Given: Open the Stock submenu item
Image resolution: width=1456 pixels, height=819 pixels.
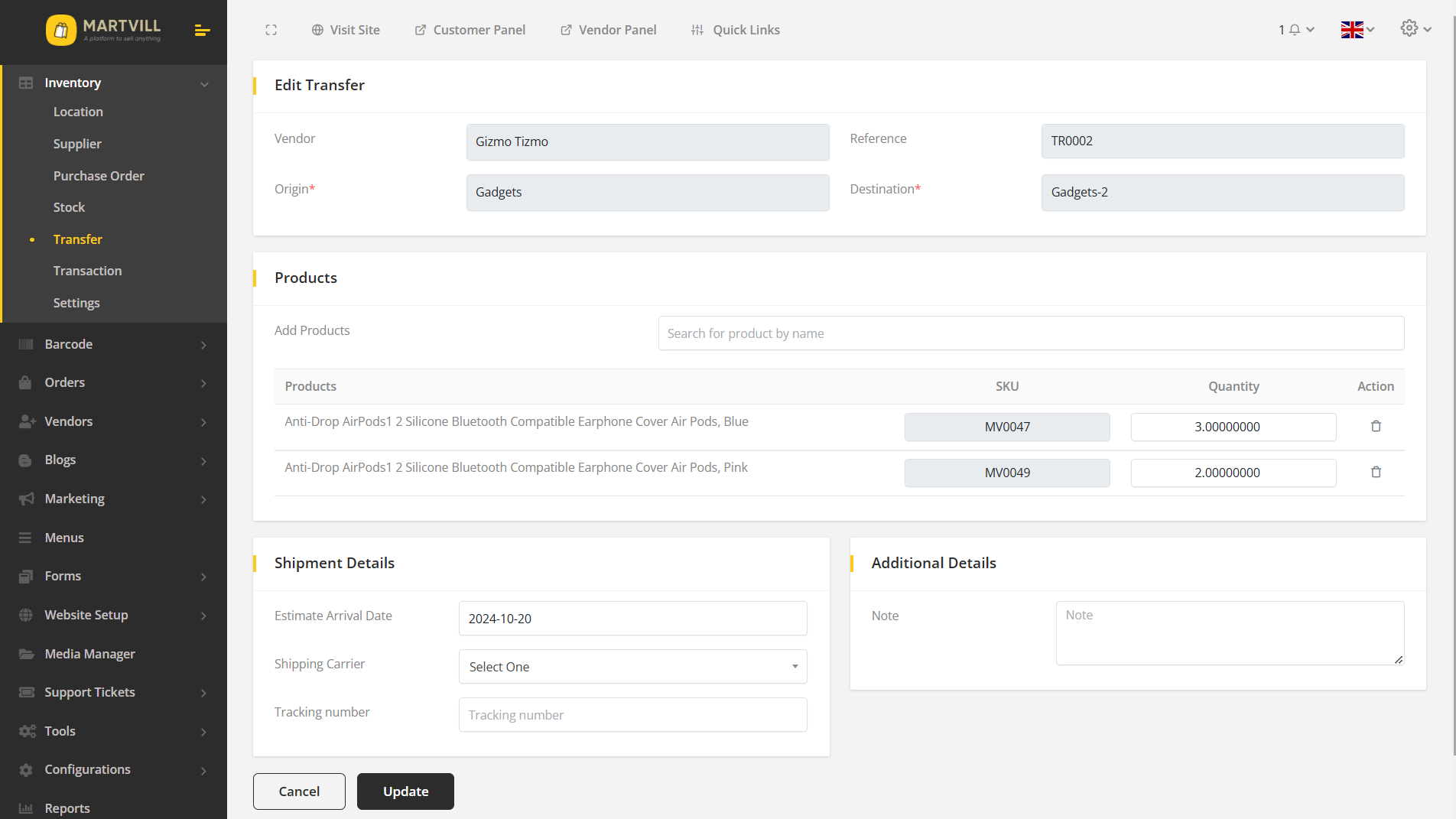Looking at the screenshot, I should tap(69, 207).
